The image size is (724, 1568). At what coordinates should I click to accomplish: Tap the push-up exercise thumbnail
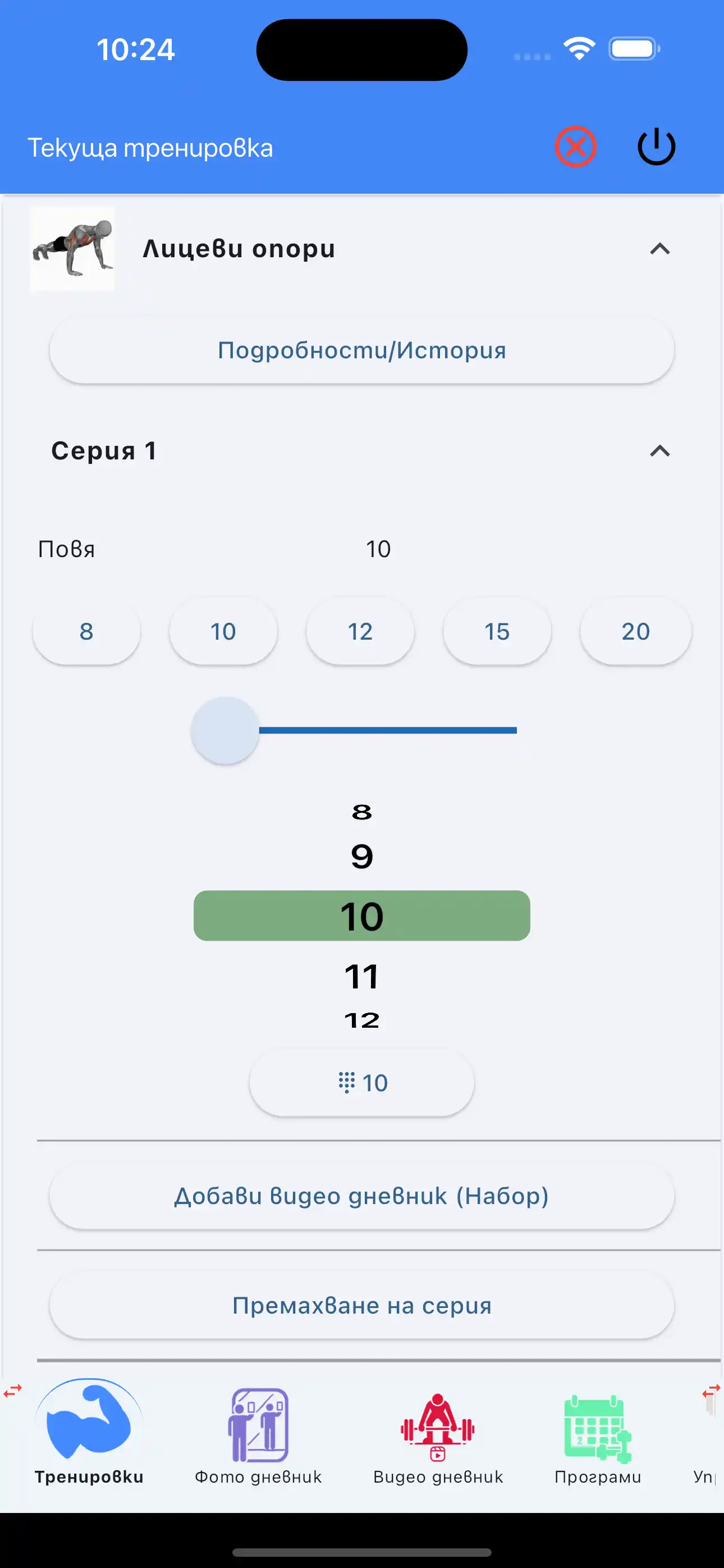click(x=72, y=249)
